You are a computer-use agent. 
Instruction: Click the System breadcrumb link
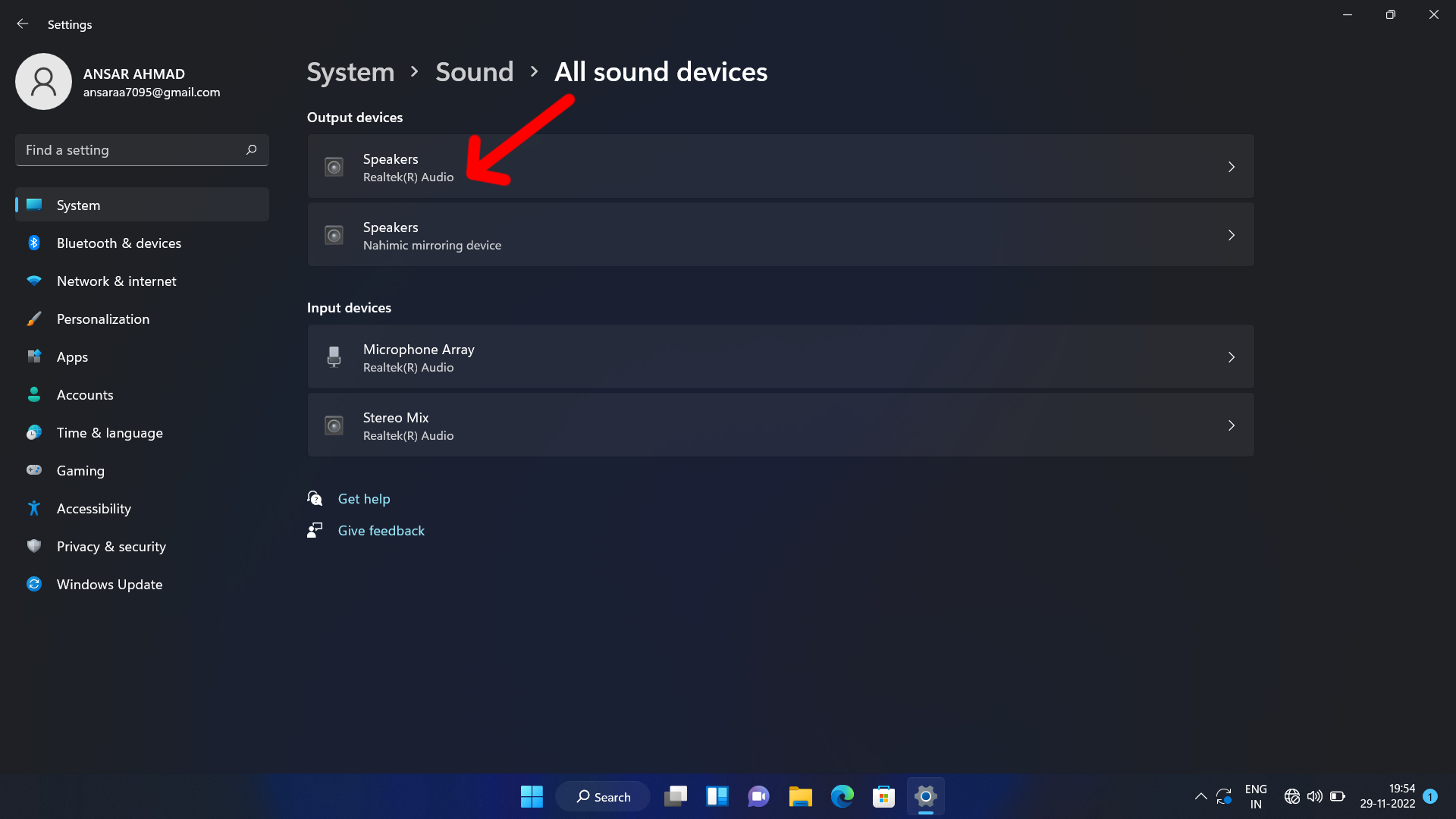(x=350, y=72)
